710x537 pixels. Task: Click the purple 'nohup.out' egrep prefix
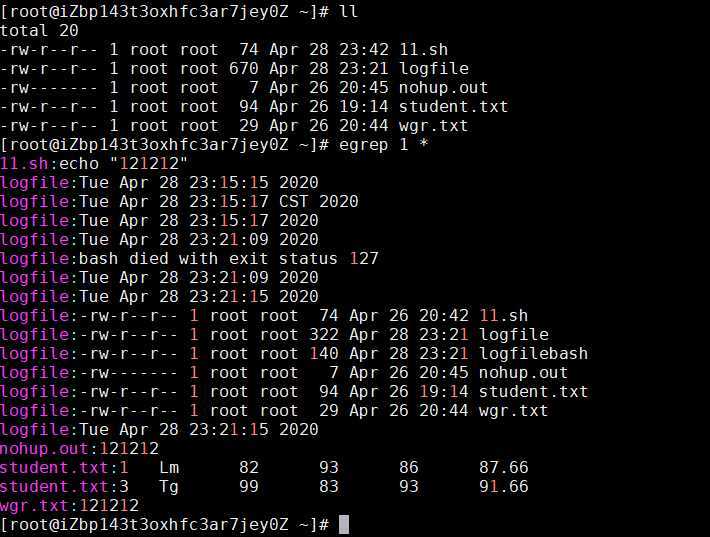(44, 448)
